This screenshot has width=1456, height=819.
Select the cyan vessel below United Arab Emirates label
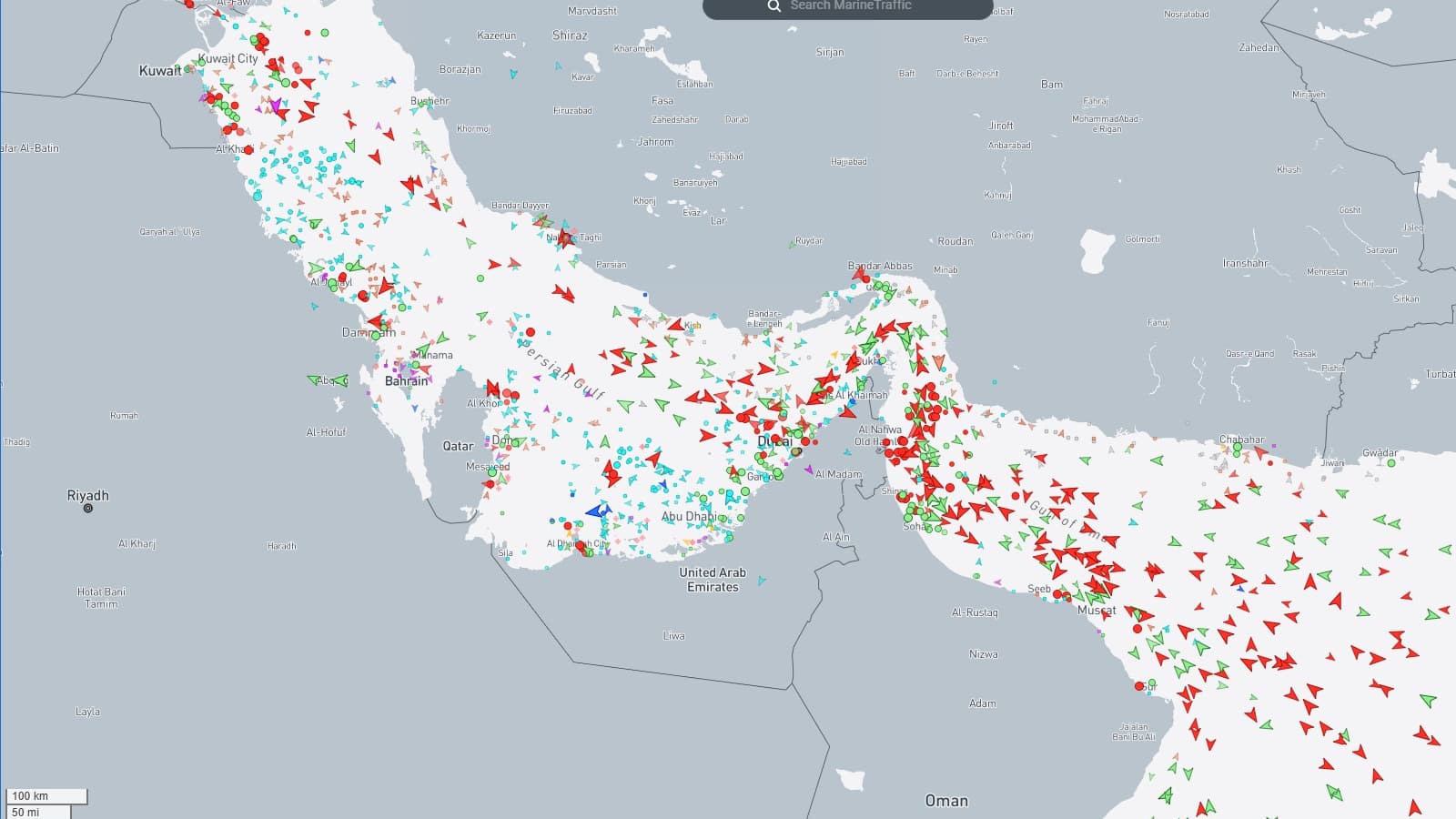tap(762, 580)
